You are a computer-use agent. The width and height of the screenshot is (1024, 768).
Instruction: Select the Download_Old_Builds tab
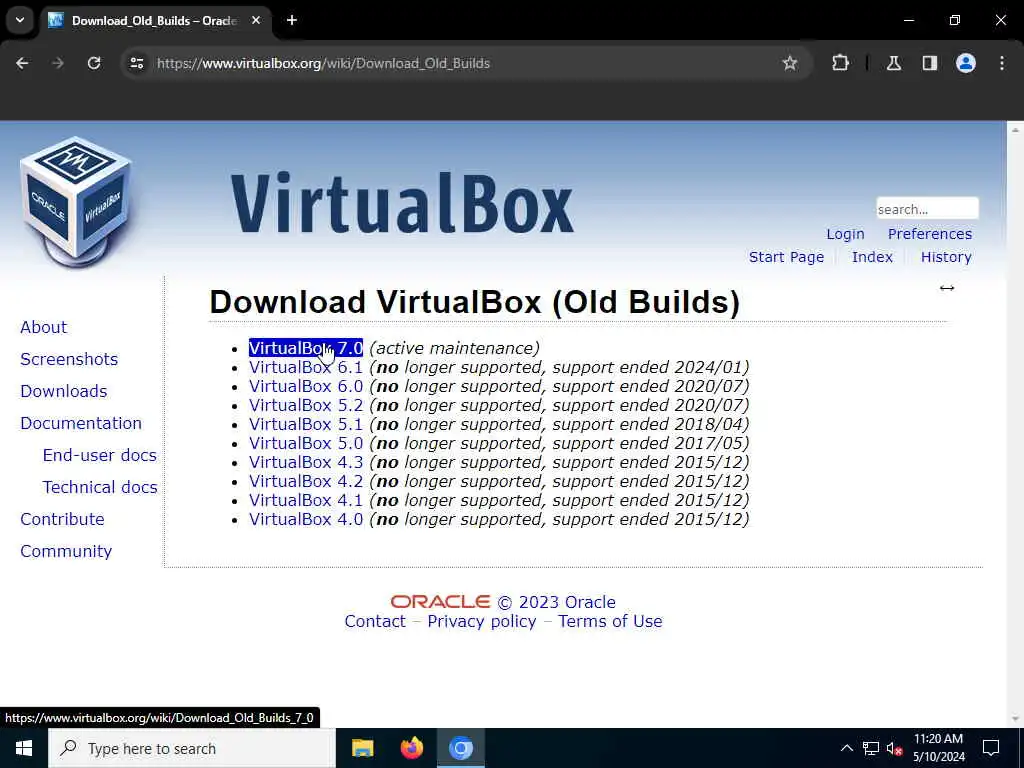153,20
